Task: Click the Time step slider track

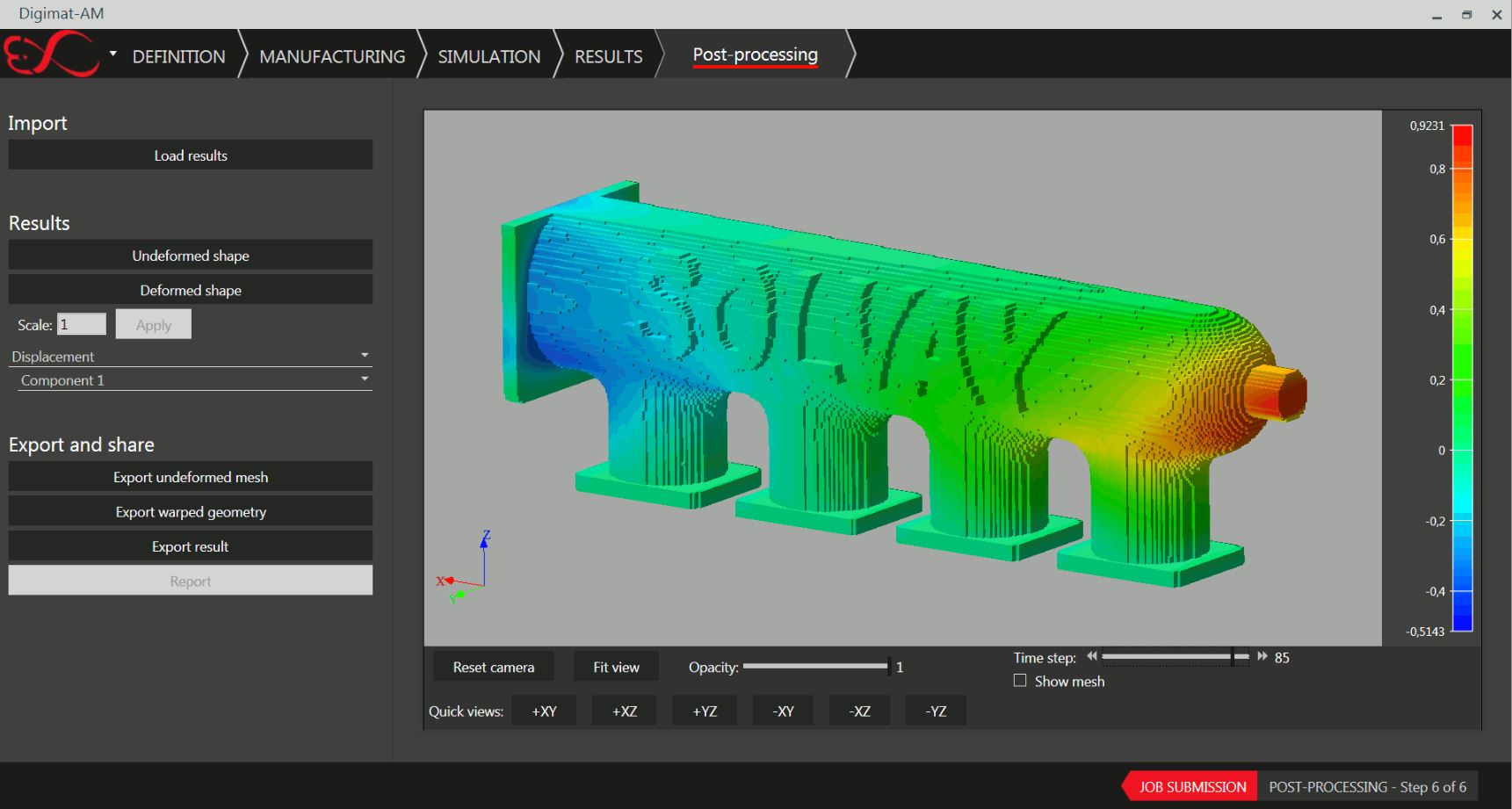Action: click(1168, 656)
